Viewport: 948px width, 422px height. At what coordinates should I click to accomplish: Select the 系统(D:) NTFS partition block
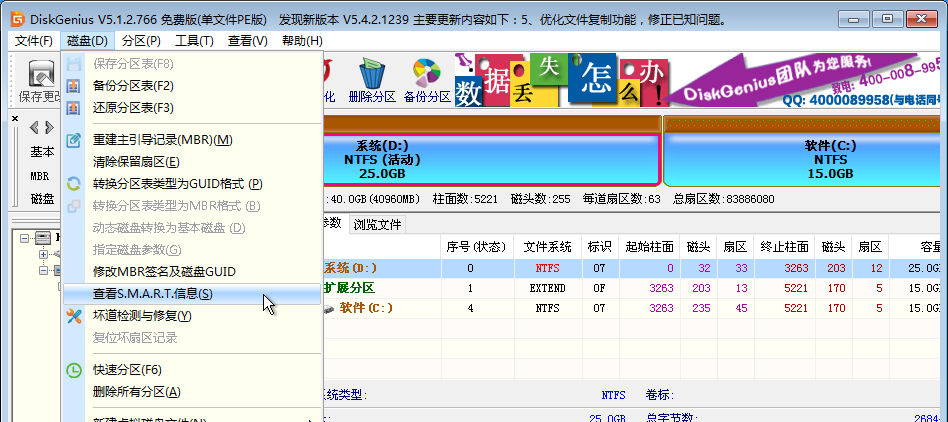pos(490,158)
